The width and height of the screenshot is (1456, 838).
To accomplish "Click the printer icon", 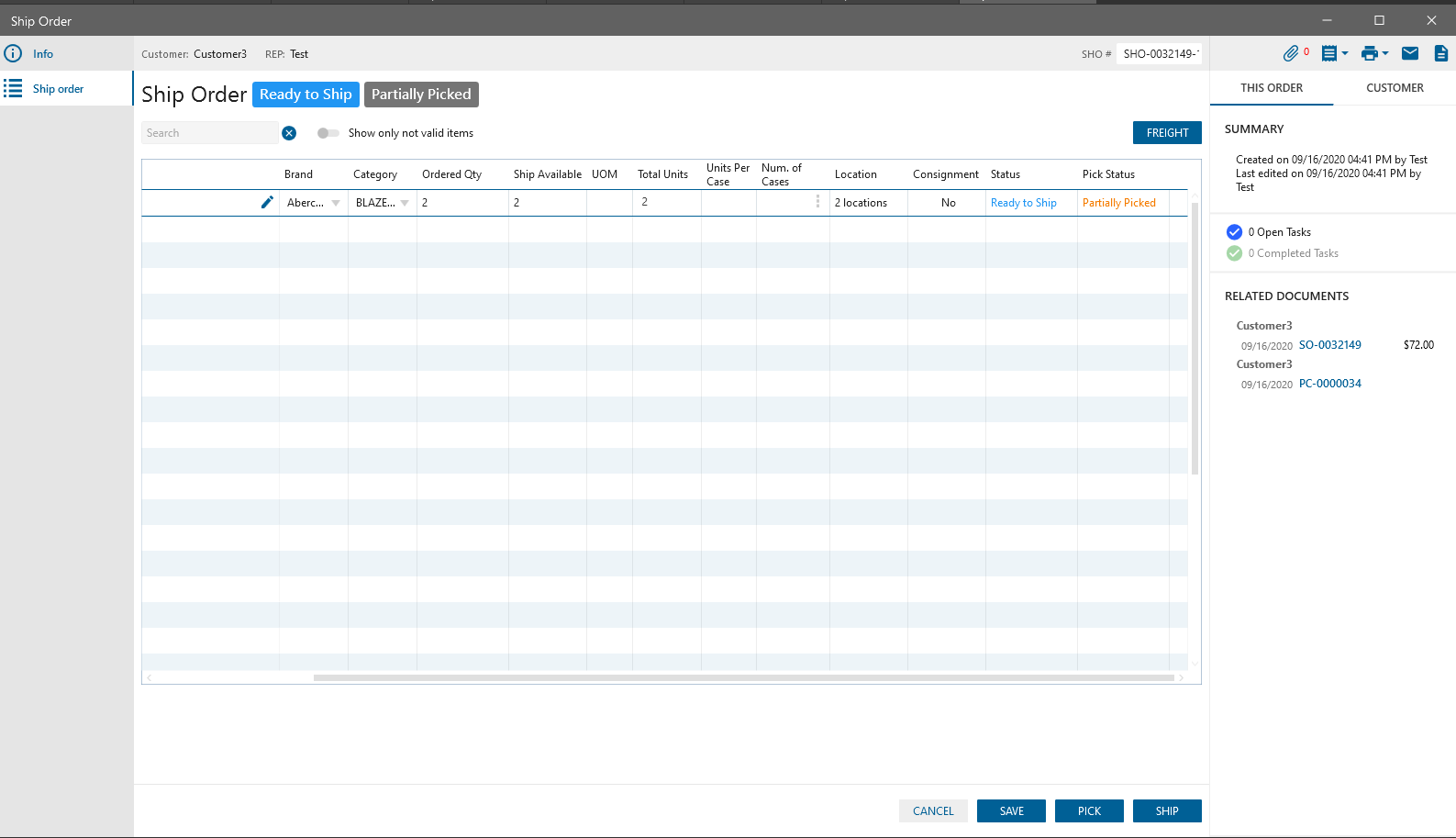I will click(1369, 53).
